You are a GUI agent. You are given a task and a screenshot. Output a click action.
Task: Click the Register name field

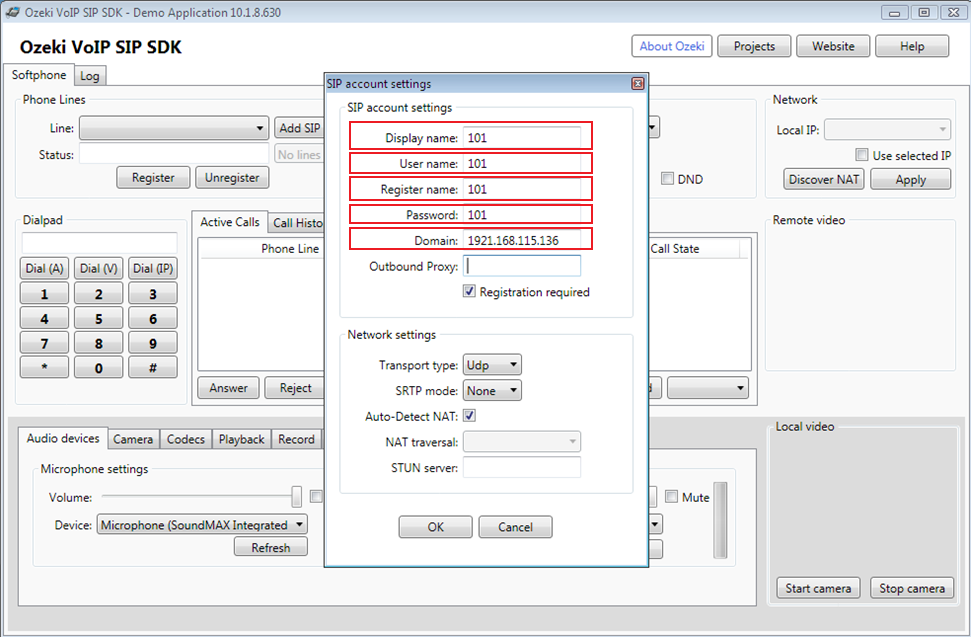click(524, 190)
